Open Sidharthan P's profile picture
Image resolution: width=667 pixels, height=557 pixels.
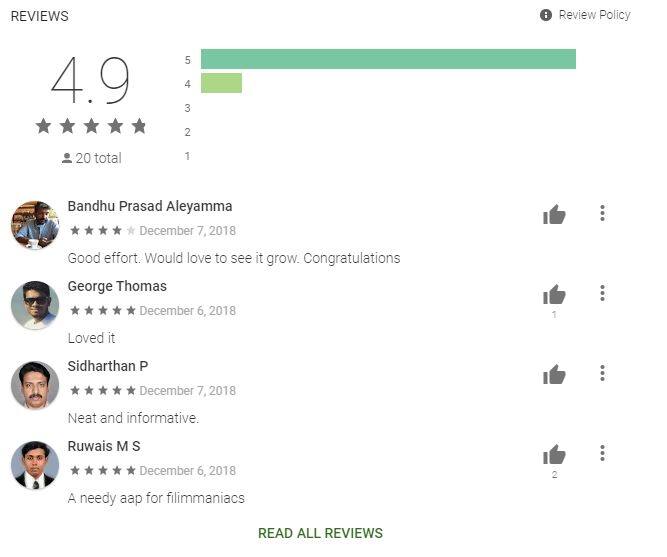pyautogui.click(x=35, y=385)
